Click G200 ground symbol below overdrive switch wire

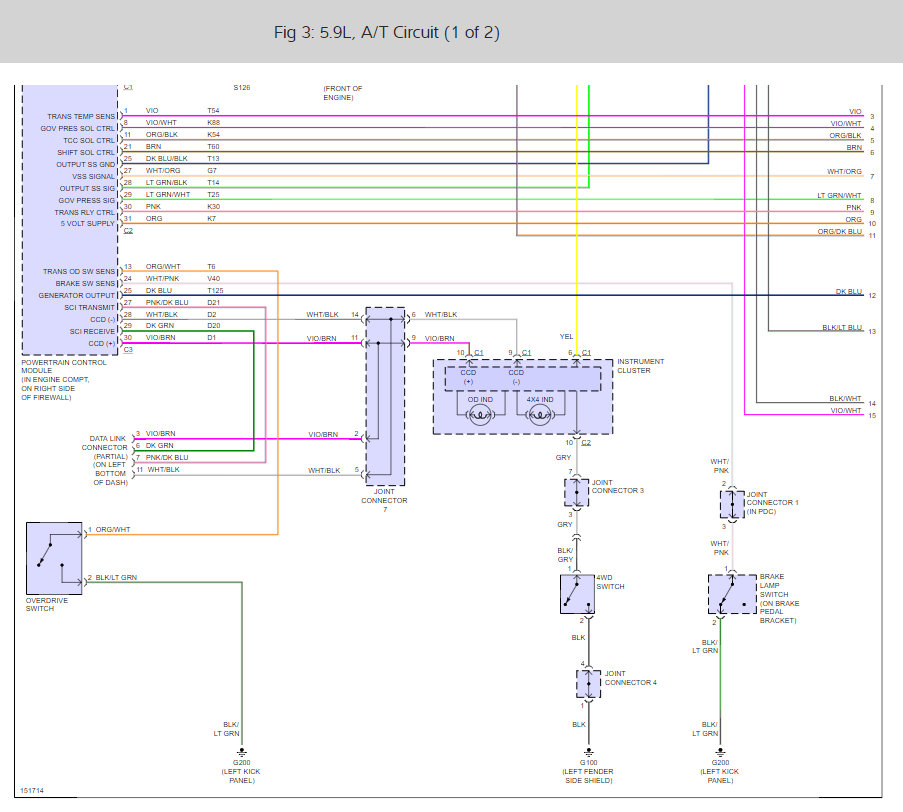pos(240,751)
